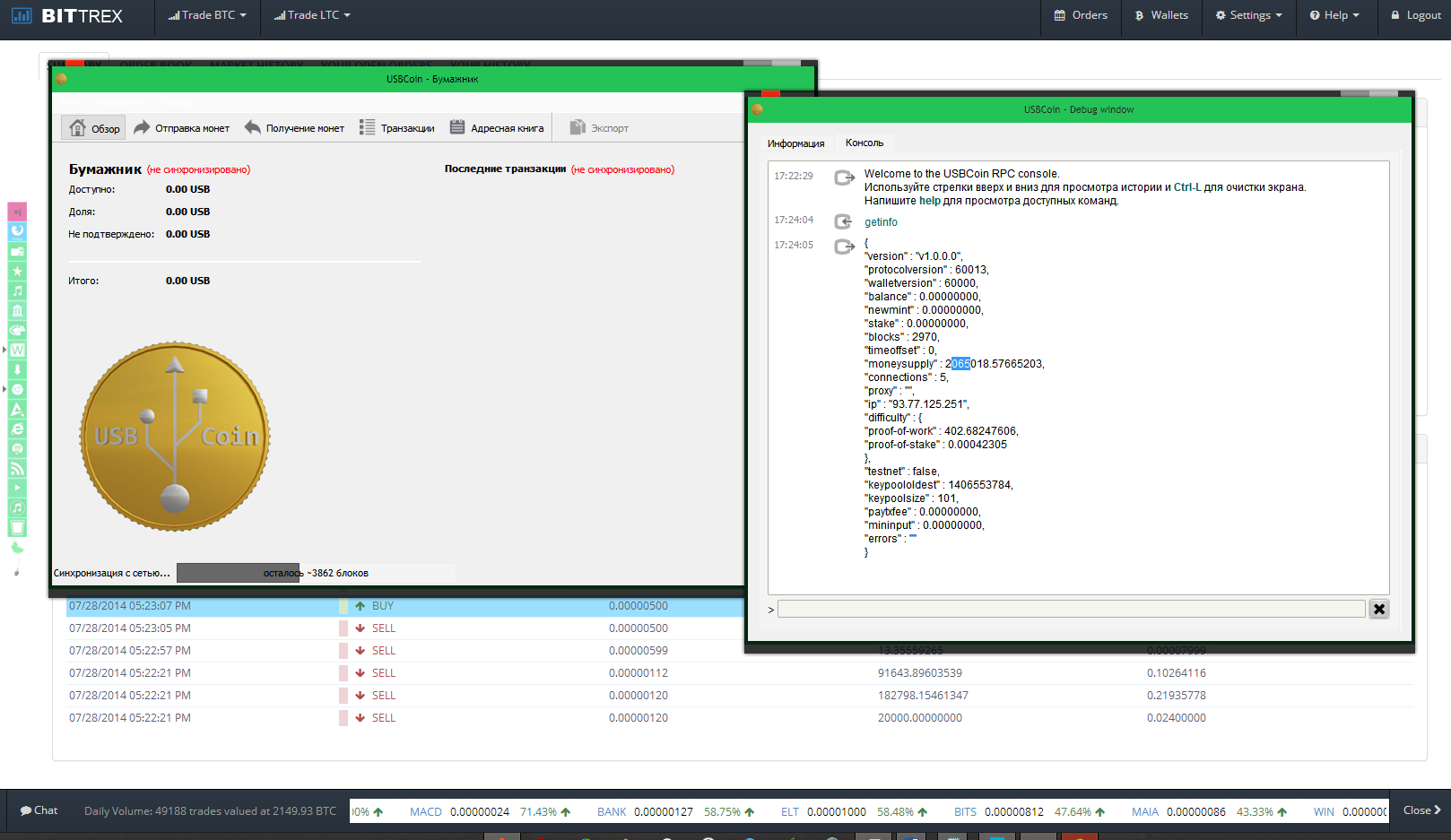Switch to Информация tab in Debug window
Screen dimensions: 1451x840
795,143
